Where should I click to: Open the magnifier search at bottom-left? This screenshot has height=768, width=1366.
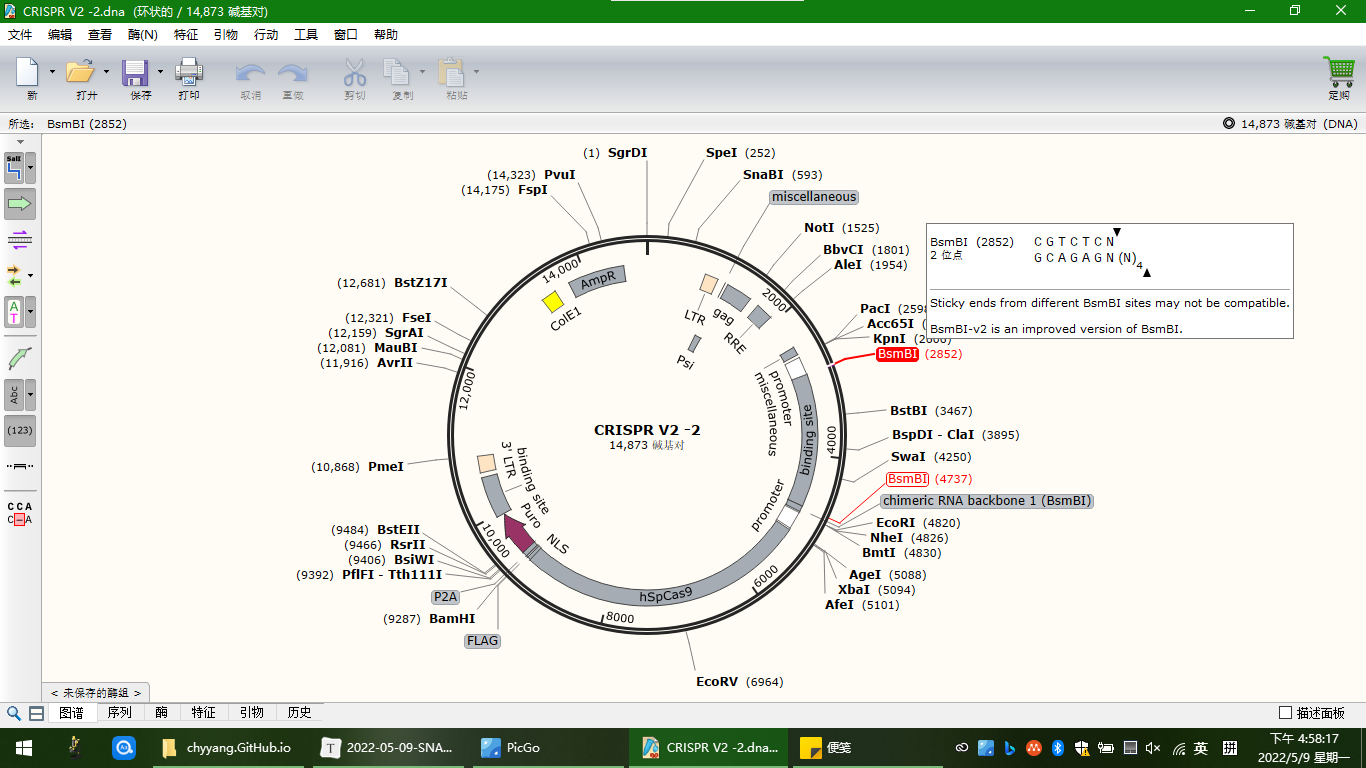(x=14, y=713)
